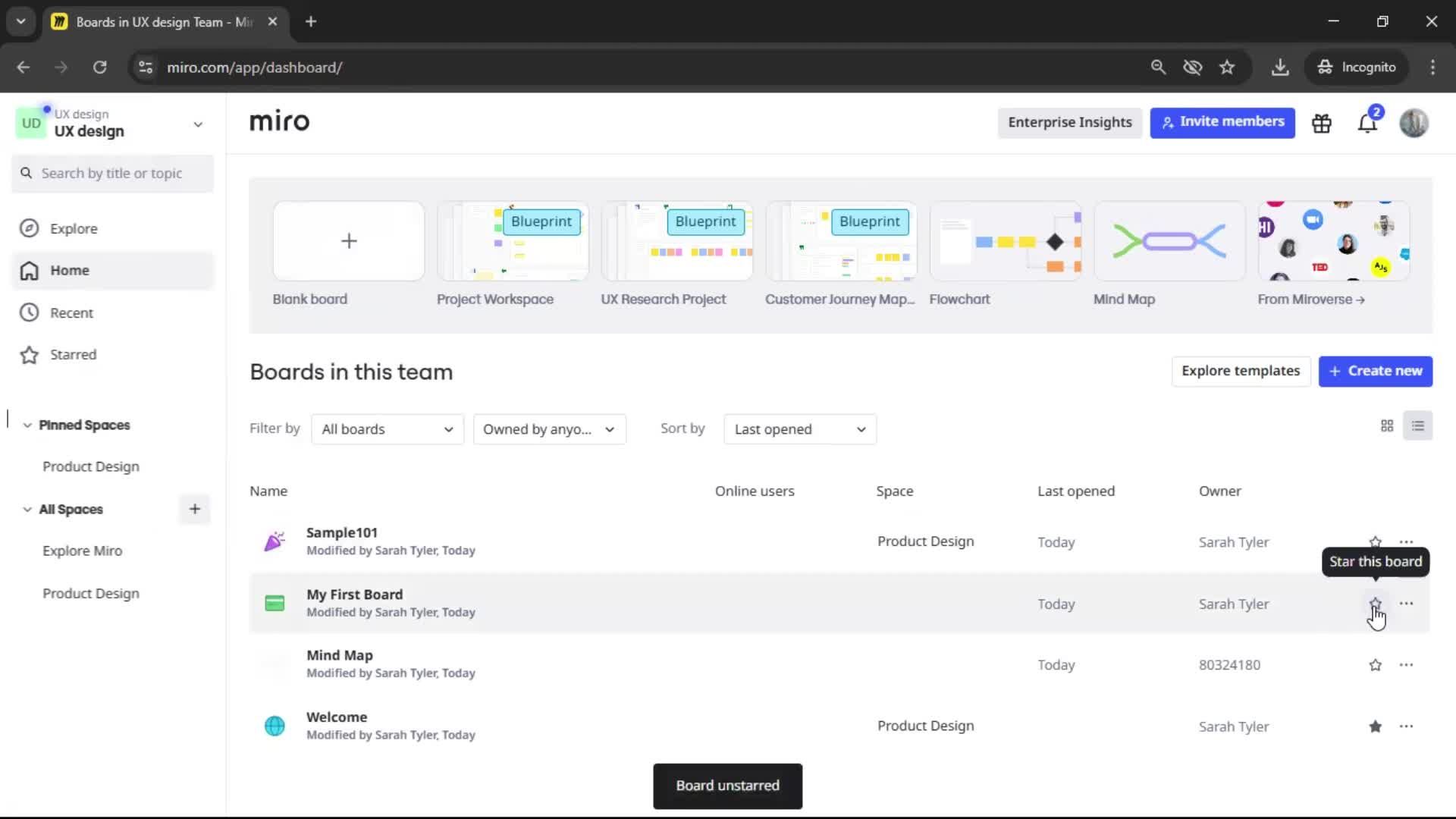1456x819 pixels.
Task: Click the browser zoom magnifier icon
Action: (1158, 67)
